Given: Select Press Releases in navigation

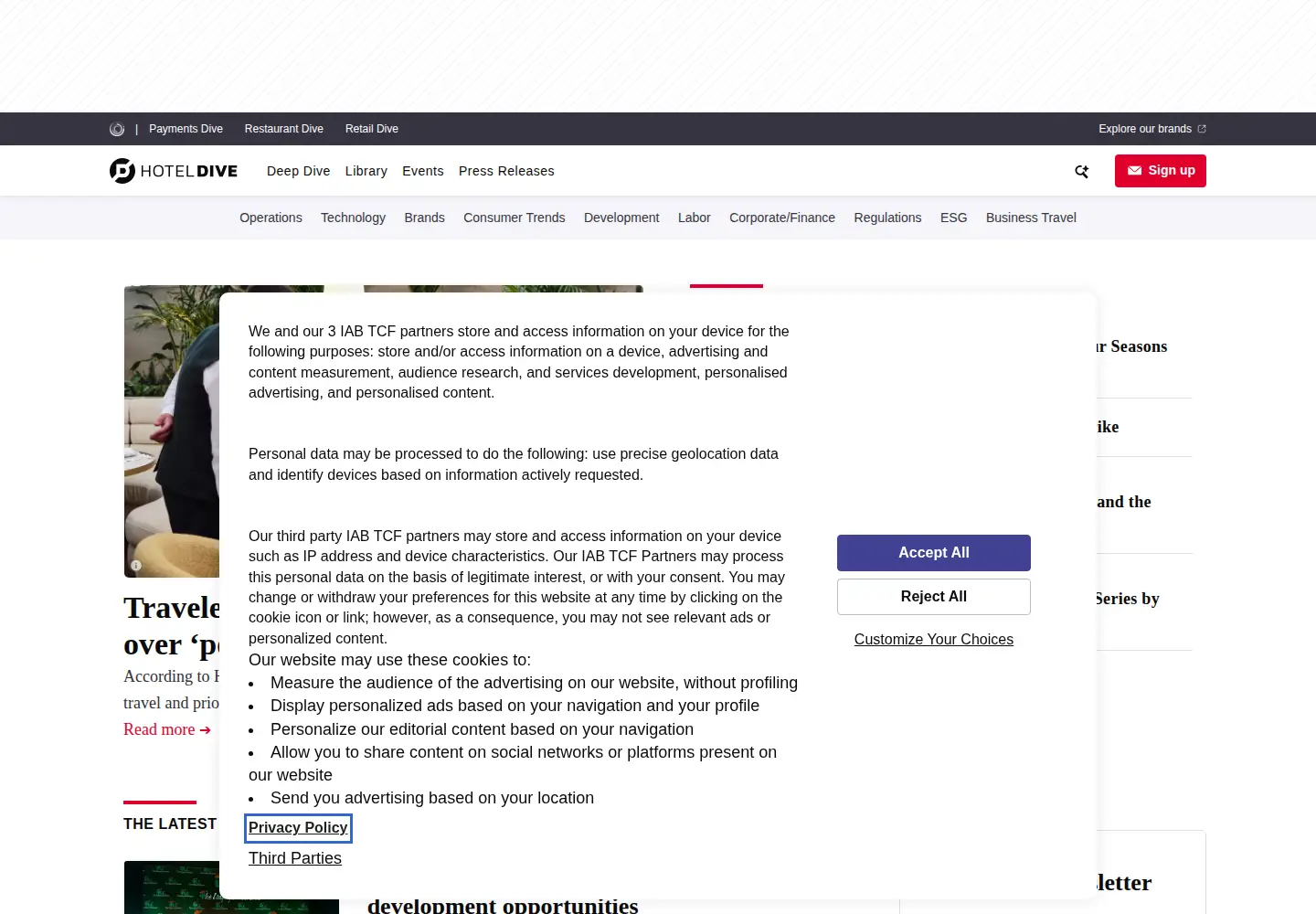Looking at the screenshot, I should 506,171.
